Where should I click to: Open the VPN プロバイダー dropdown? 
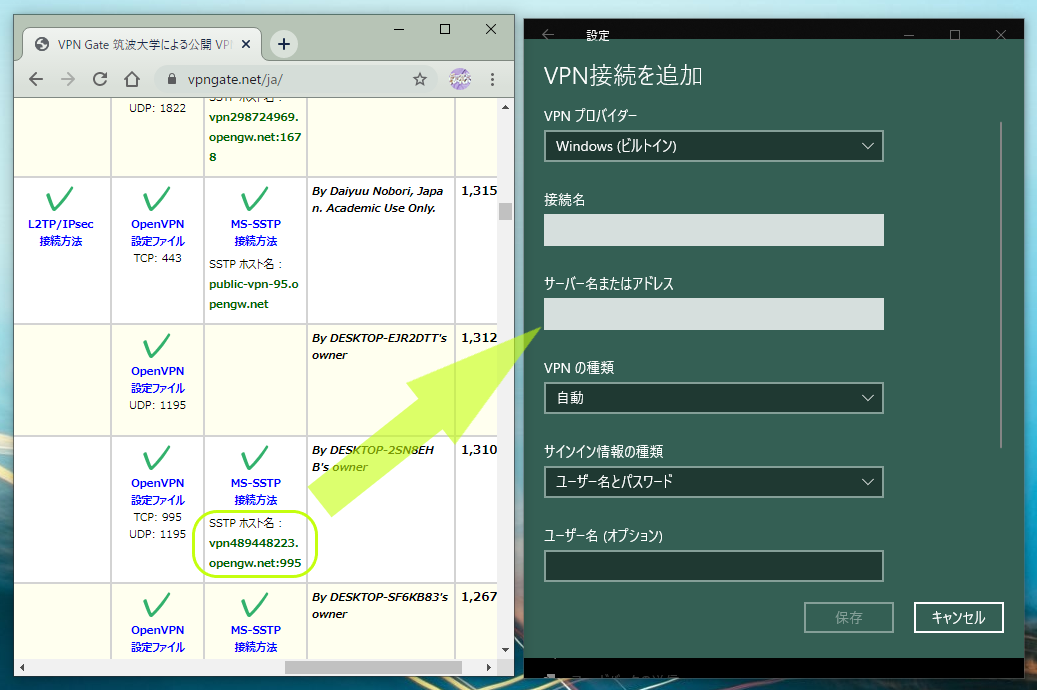click(714, 146)
